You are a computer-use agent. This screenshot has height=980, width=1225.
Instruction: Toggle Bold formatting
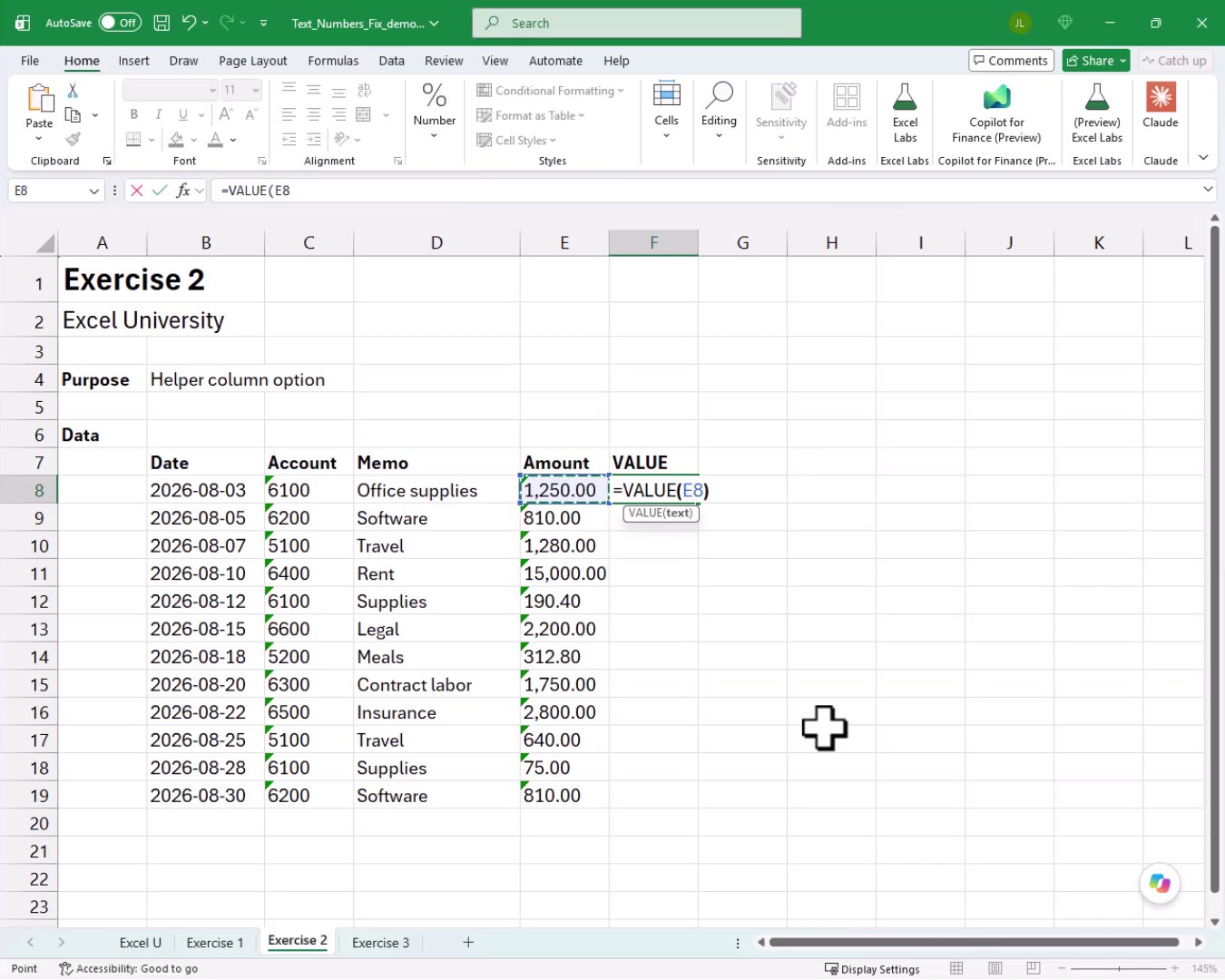coord(134,114)
